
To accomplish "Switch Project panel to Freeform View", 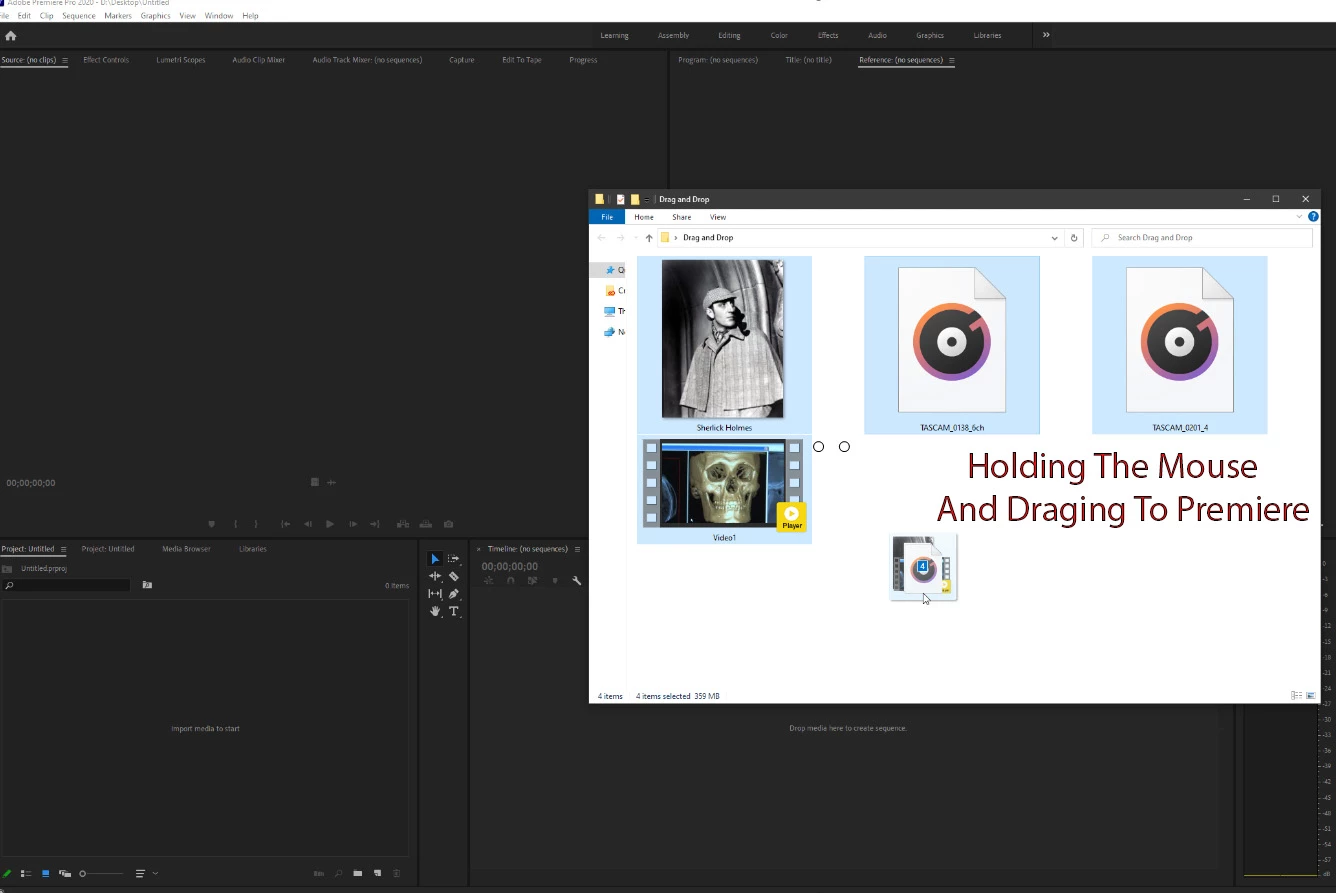I will click(65, 873).
